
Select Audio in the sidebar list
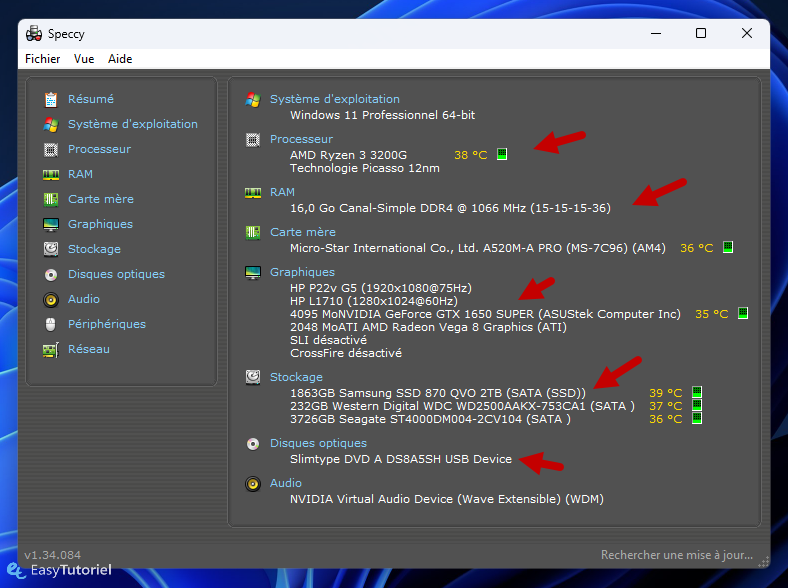(84, 299)
